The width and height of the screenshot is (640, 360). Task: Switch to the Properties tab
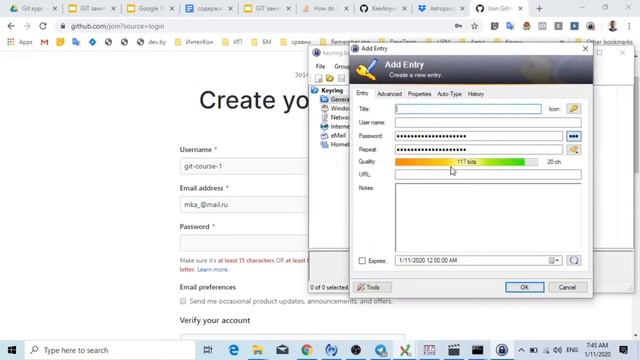419,94
